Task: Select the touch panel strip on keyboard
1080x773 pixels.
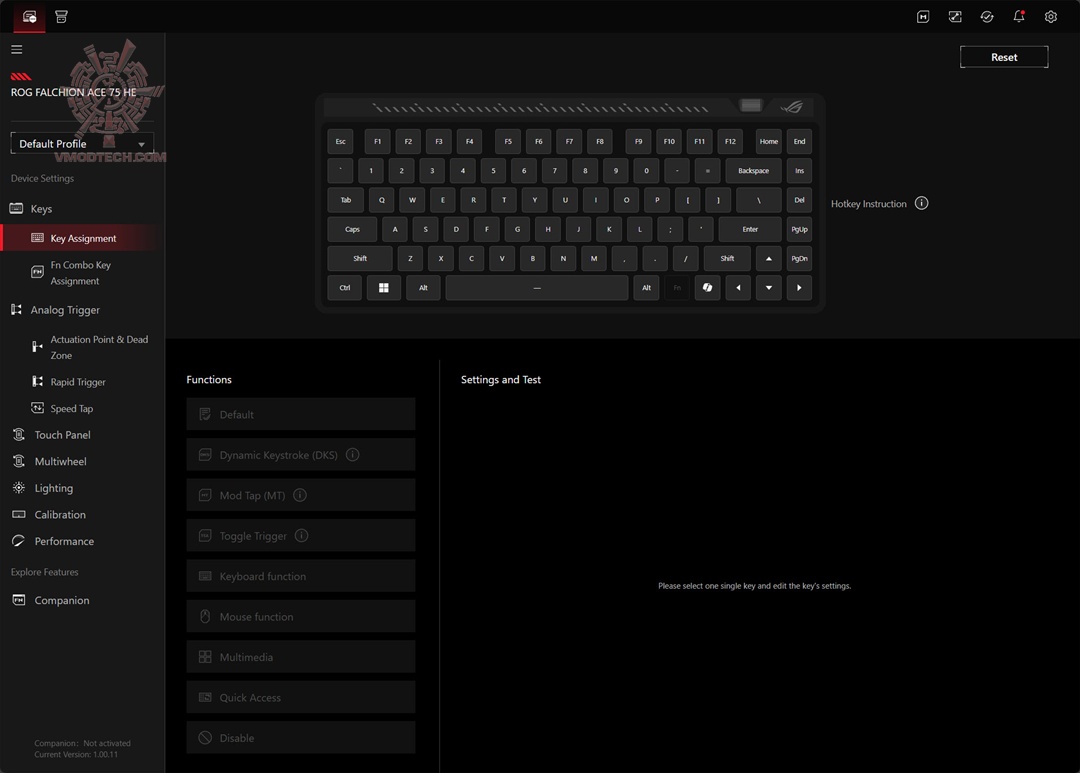Action: click(541, 107)
